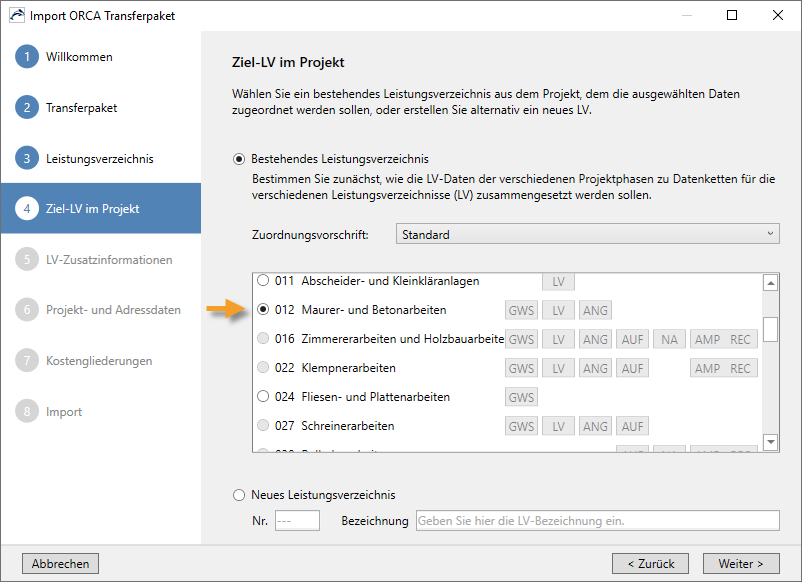Screen dimensions: 802x582
Task: Jump to step 3 Leistungsverzeichnis
Action: [84, 159]
